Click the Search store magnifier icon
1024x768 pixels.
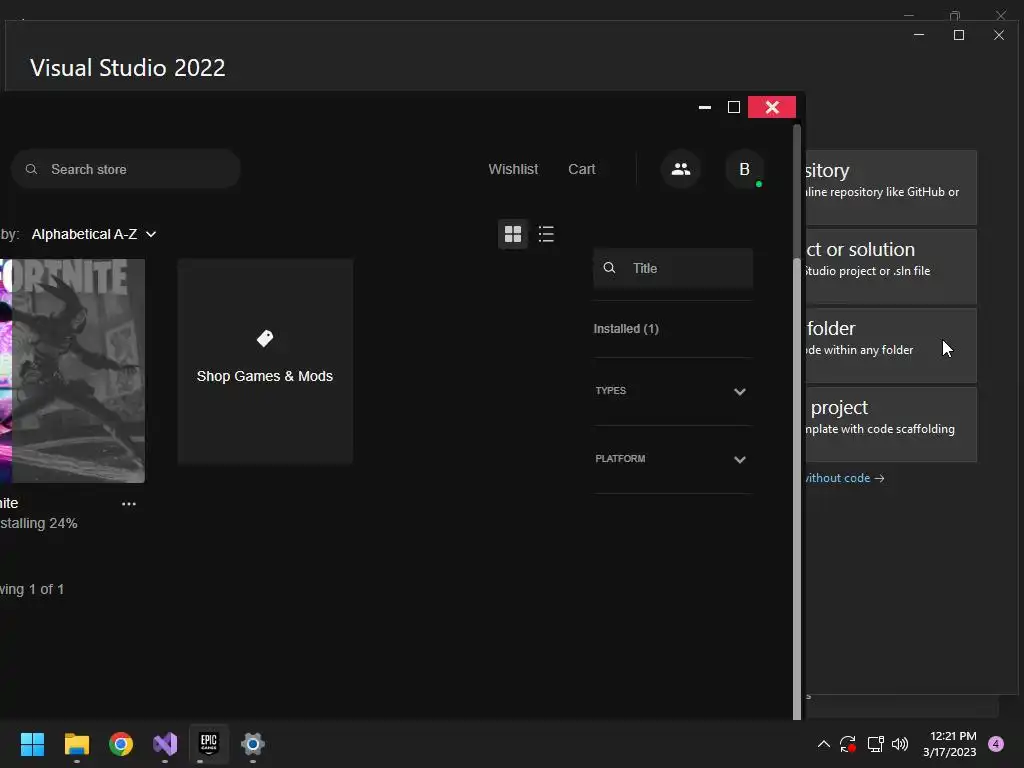[31, 169]
